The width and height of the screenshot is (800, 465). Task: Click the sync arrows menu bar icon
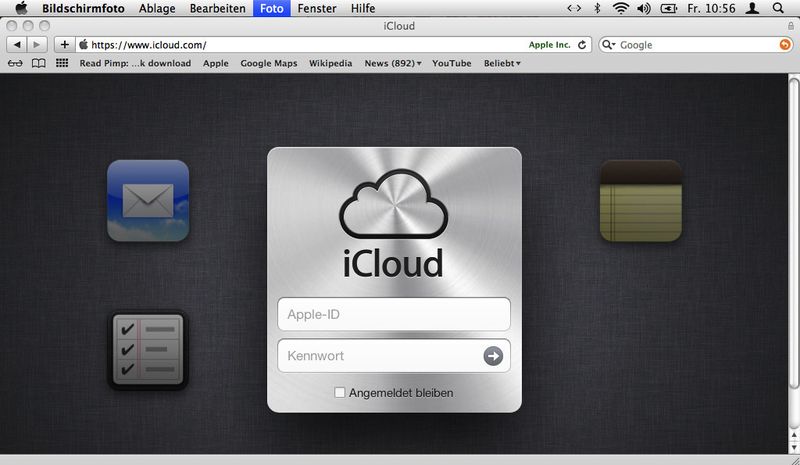click(x=574, y=8)
